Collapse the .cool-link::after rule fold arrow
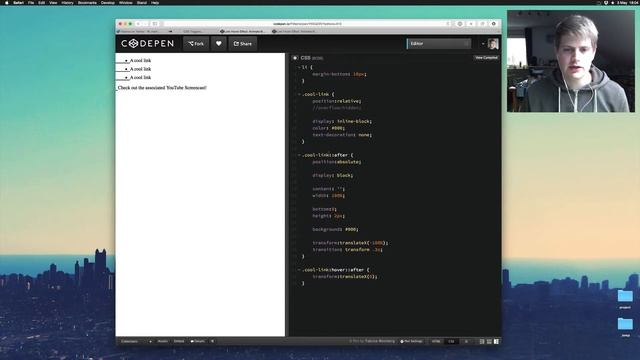Viewport: 640px width, 360px height. (x=299, y=155)
